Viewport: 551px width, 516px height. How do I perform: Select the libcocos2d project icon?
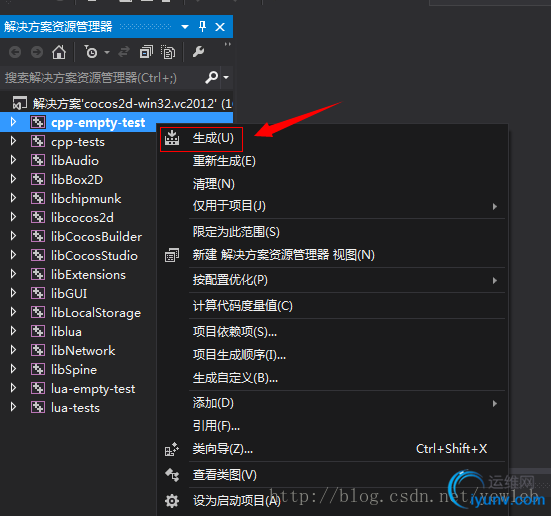(x=38, y=217)
